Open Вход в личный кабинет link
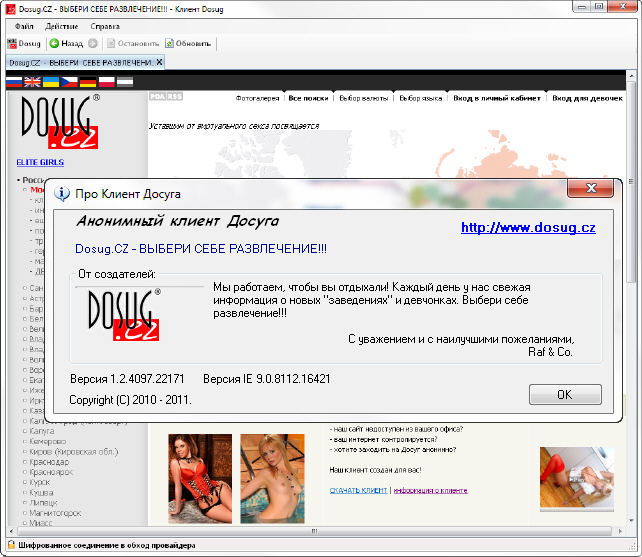Screen dimensions: 642x557 pyautogui.click(x=497, y=98)
